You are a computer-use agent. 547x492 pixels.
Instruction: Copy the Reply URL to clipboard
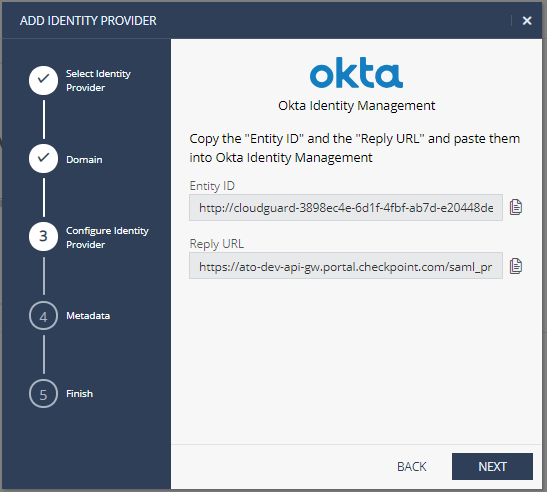(x=516, y=266)
